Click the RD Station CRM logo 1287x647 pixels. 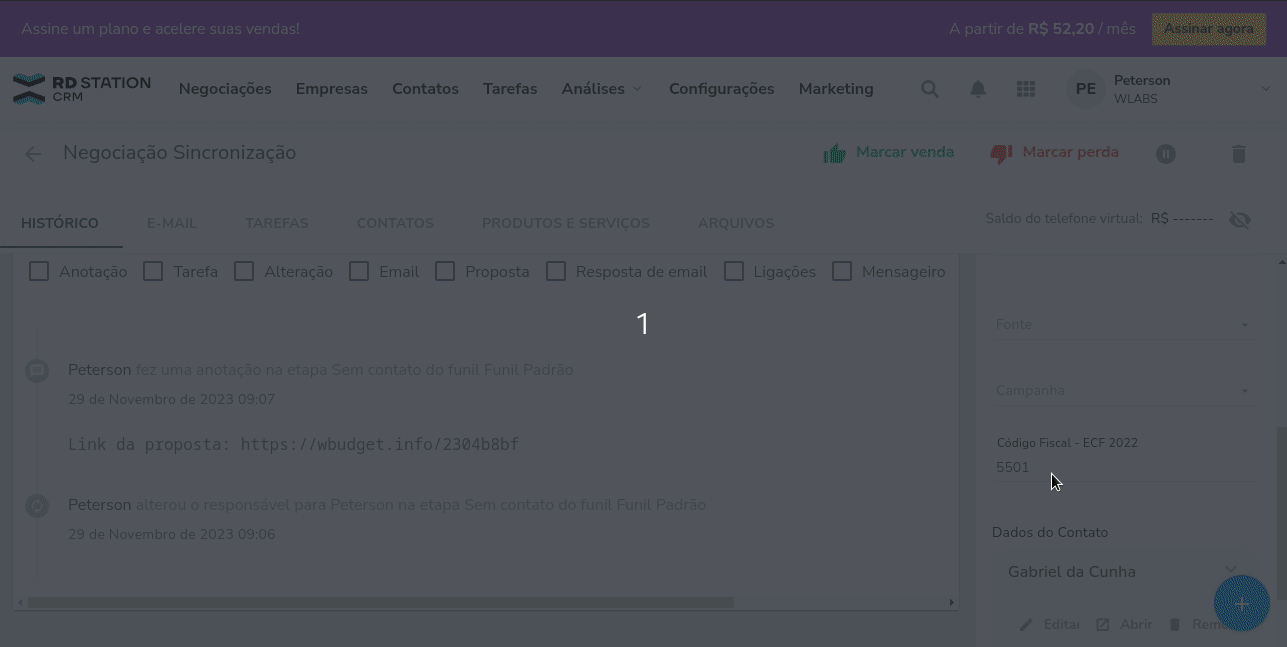(82, 89)
